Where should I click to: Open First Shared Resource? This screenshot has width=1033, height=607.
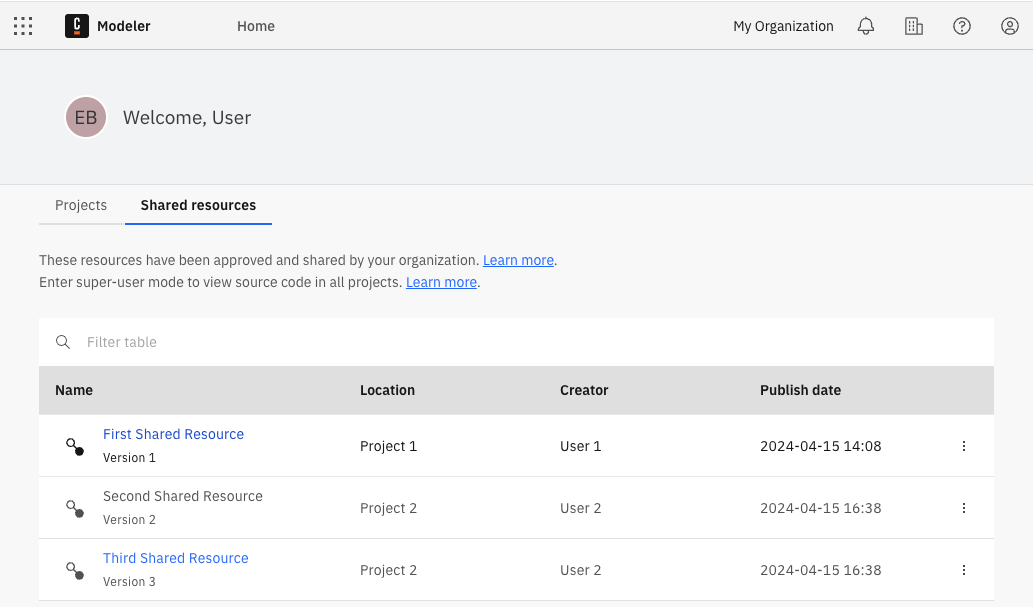tap(173, 434)
